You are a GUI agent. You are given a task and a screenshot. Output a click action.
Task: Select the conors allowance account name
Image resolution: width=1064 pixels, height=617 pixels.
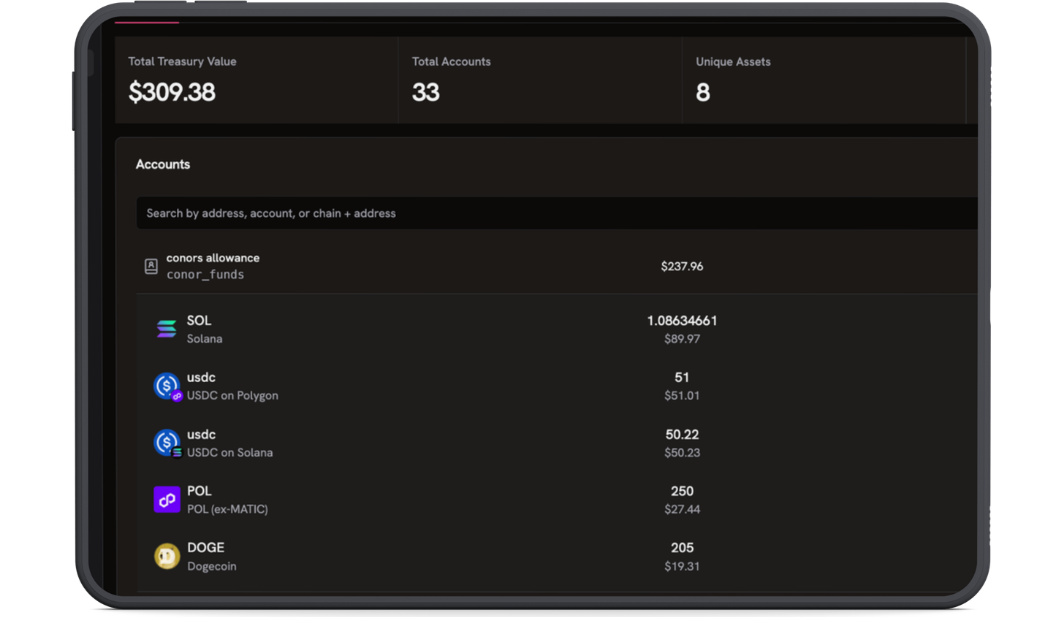(213, 258)
